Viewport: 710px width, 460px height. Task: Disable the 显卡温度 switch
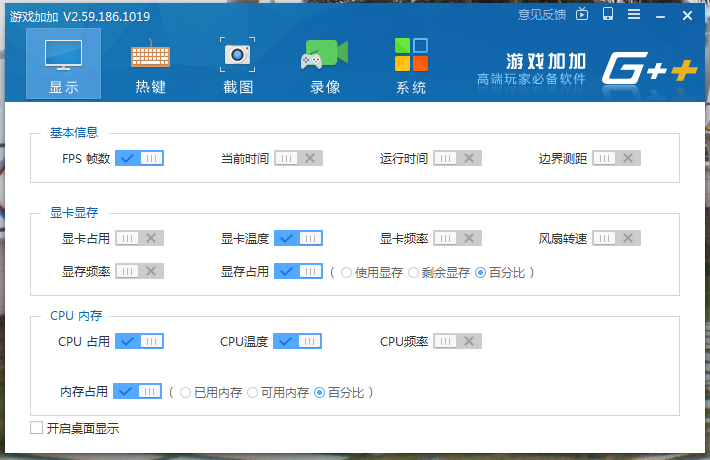pyautogui.click(x=298, y=238)
